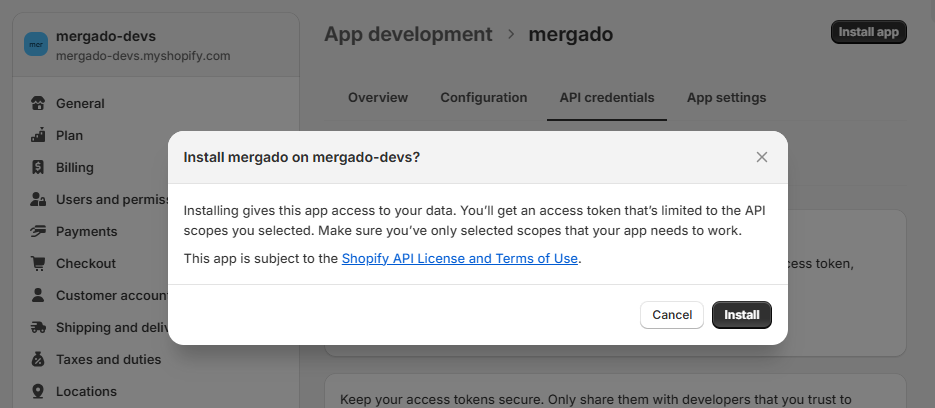Open Locations via the pin icon
The image size is (935, 408).
tap(38, 391)
